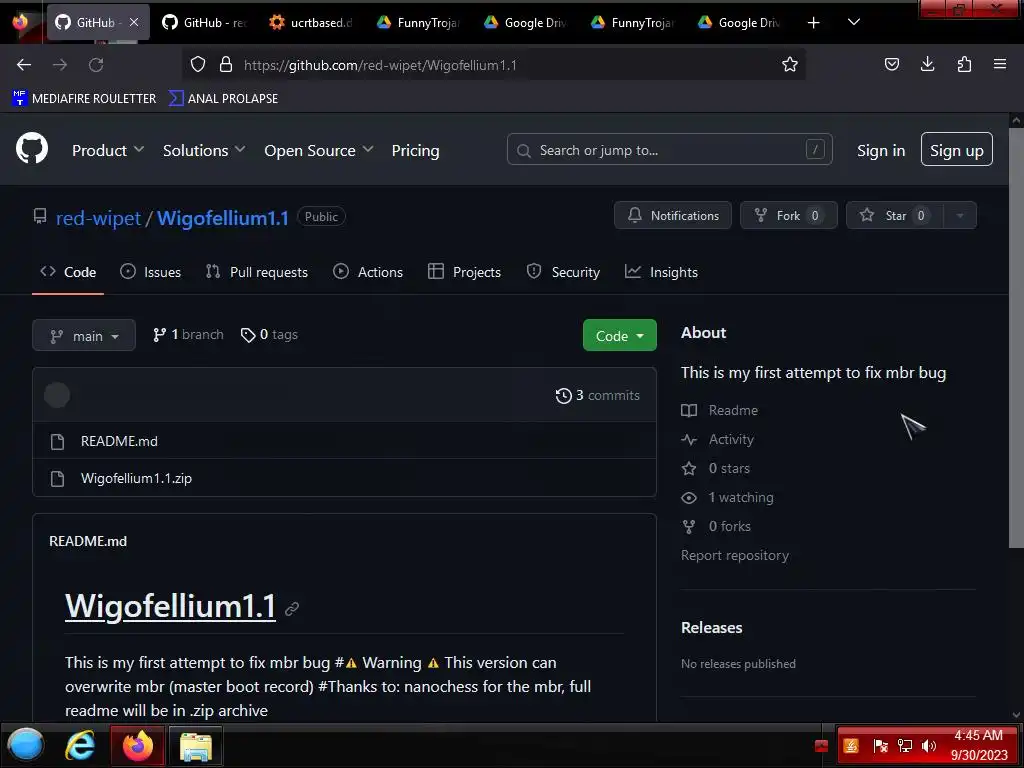Screen dimensions: 1024x768
Task: Open the Issues tab
Action: [x=151, y=272]
